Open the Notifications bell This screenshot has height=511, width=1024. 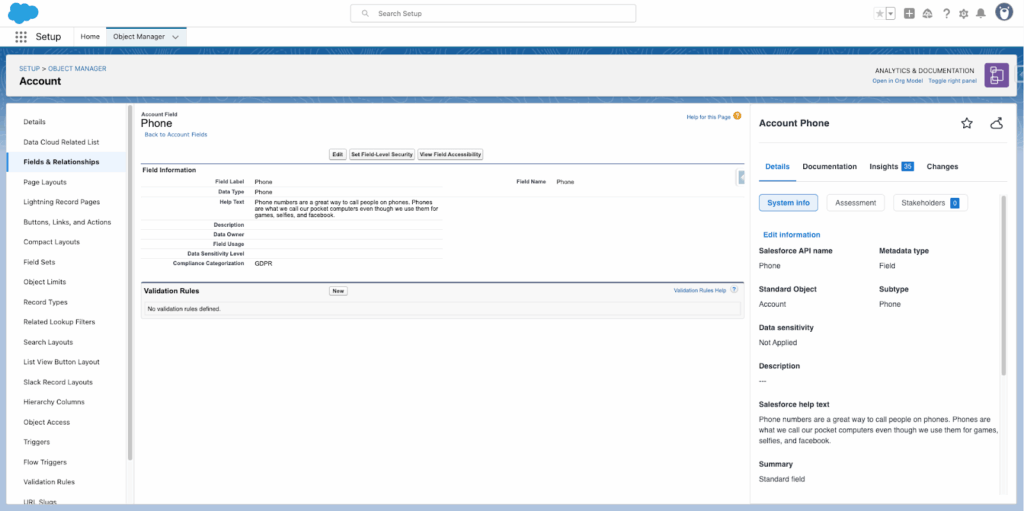(x=981, y=14)
